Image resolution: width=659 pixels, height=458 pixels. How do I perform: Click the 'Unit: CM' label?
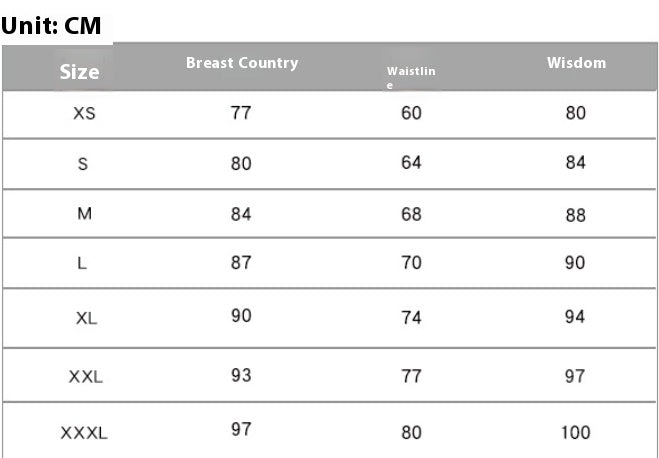(52, 25)
